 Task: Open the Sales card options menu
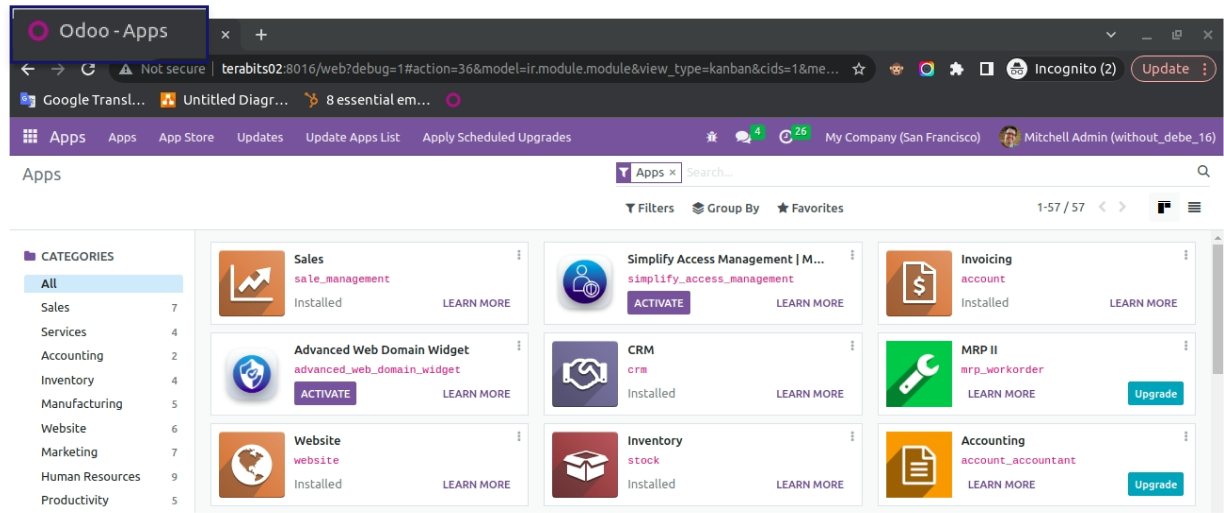pyautogui.click(x=519, y=255)
